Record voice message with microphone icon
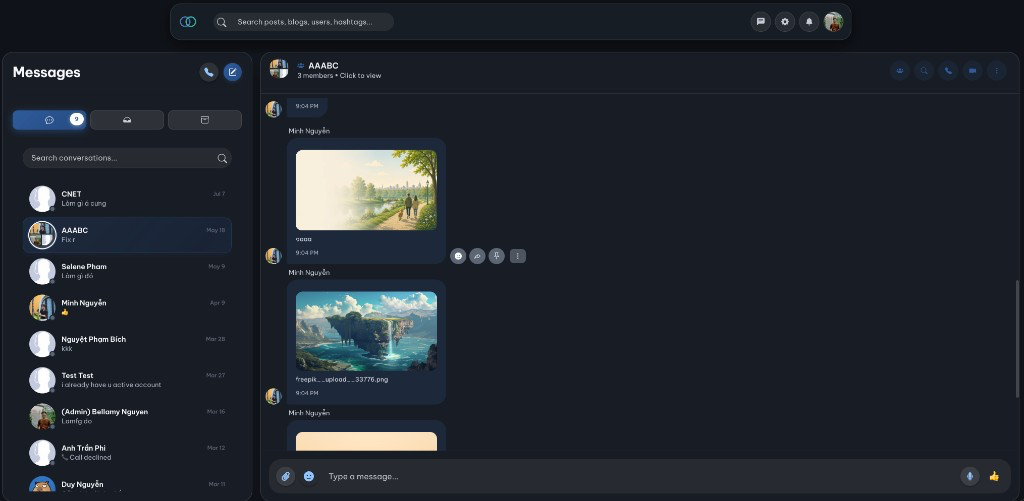Viewport: 1024px width, 501px height. point(970,476)
